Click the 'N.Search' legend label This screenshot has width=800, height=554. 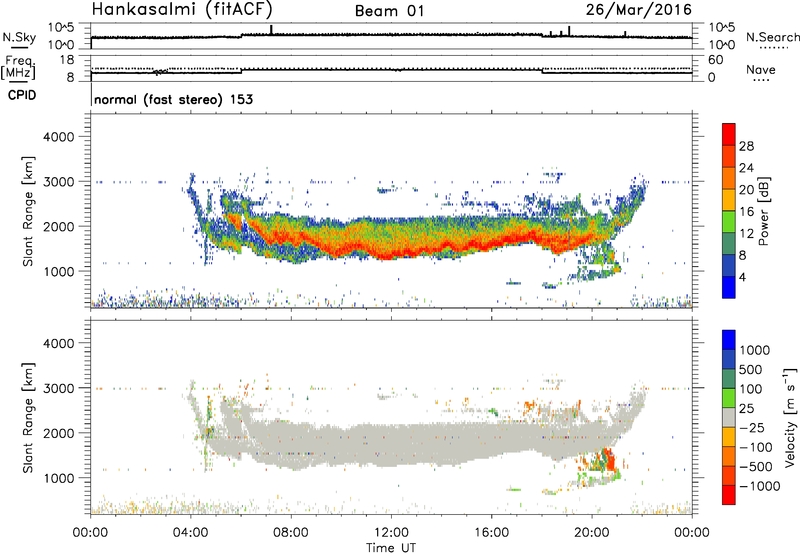tap(773, 37)
